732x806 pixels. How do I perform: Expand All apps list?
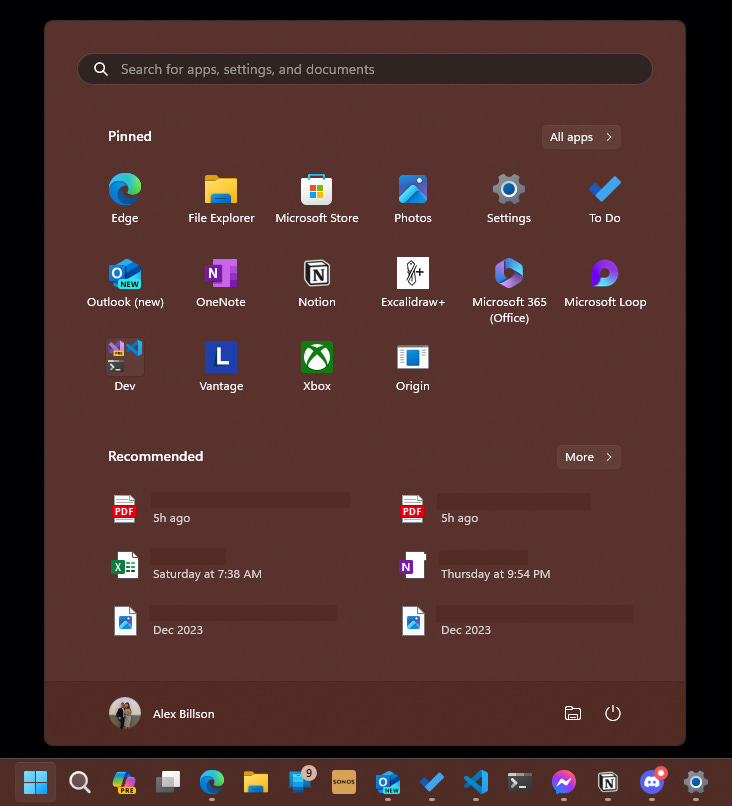point(581,137)
